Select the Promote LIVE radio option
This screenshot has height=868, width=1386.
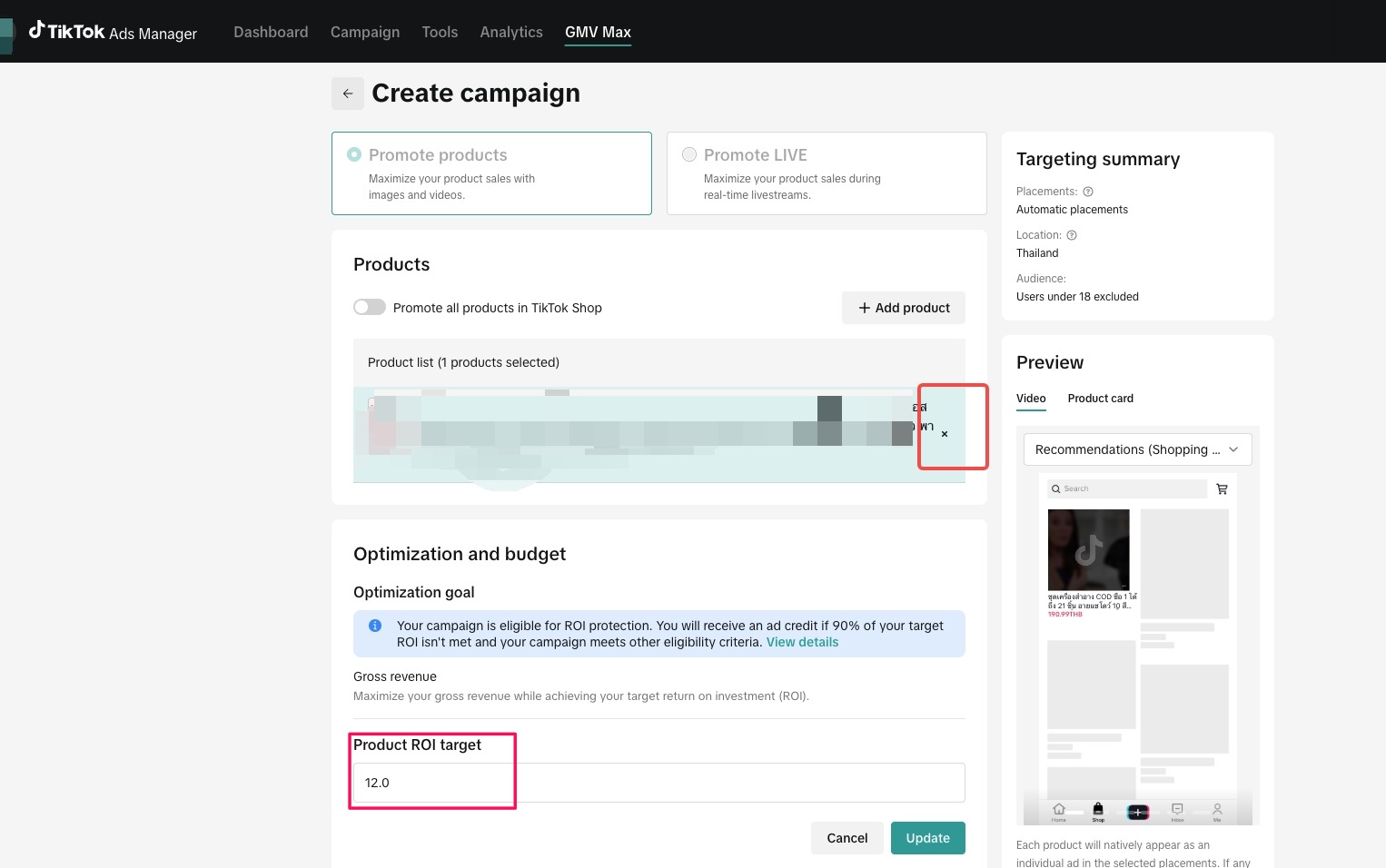click(x=689, y=155)
